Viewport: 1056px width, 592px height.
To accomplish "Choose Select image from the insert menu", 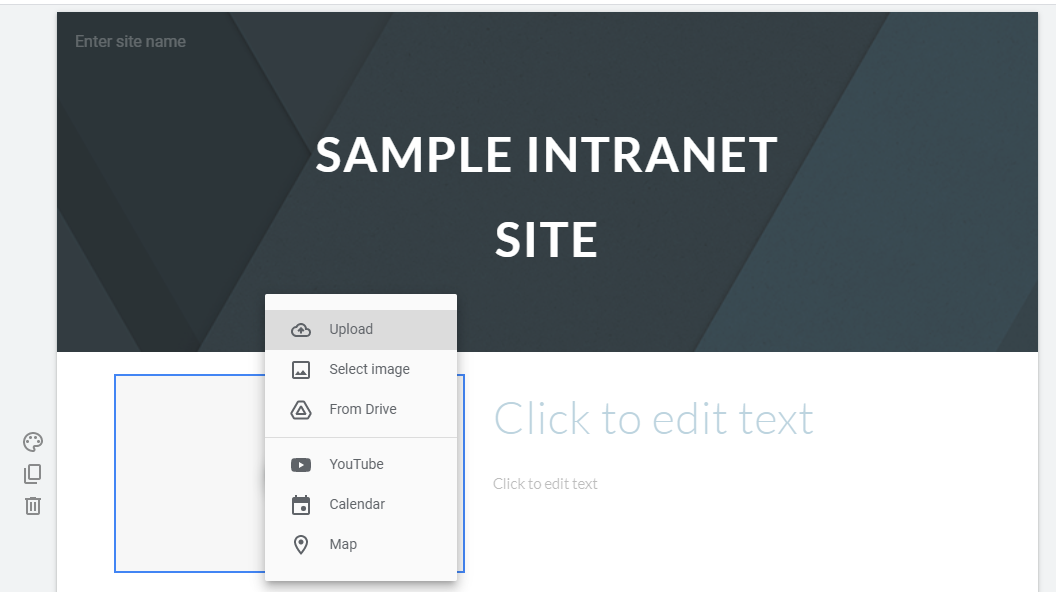I will (x=369, y=369).
